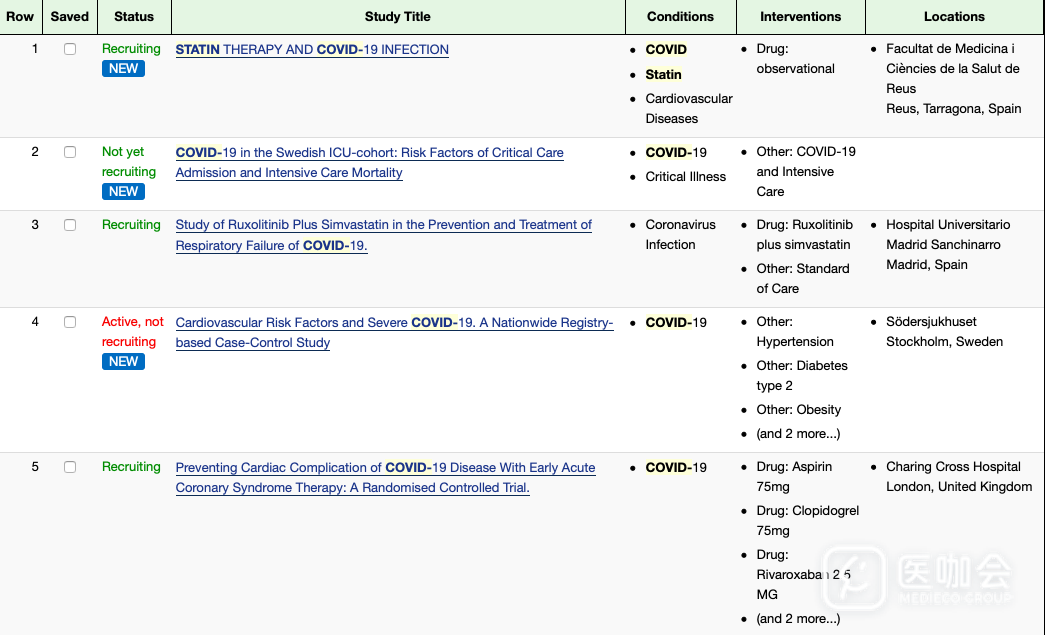The image size is (1045, 635).
Task: Click the Study Title column header
Action: pyautogui.click(x=398, y=17)
